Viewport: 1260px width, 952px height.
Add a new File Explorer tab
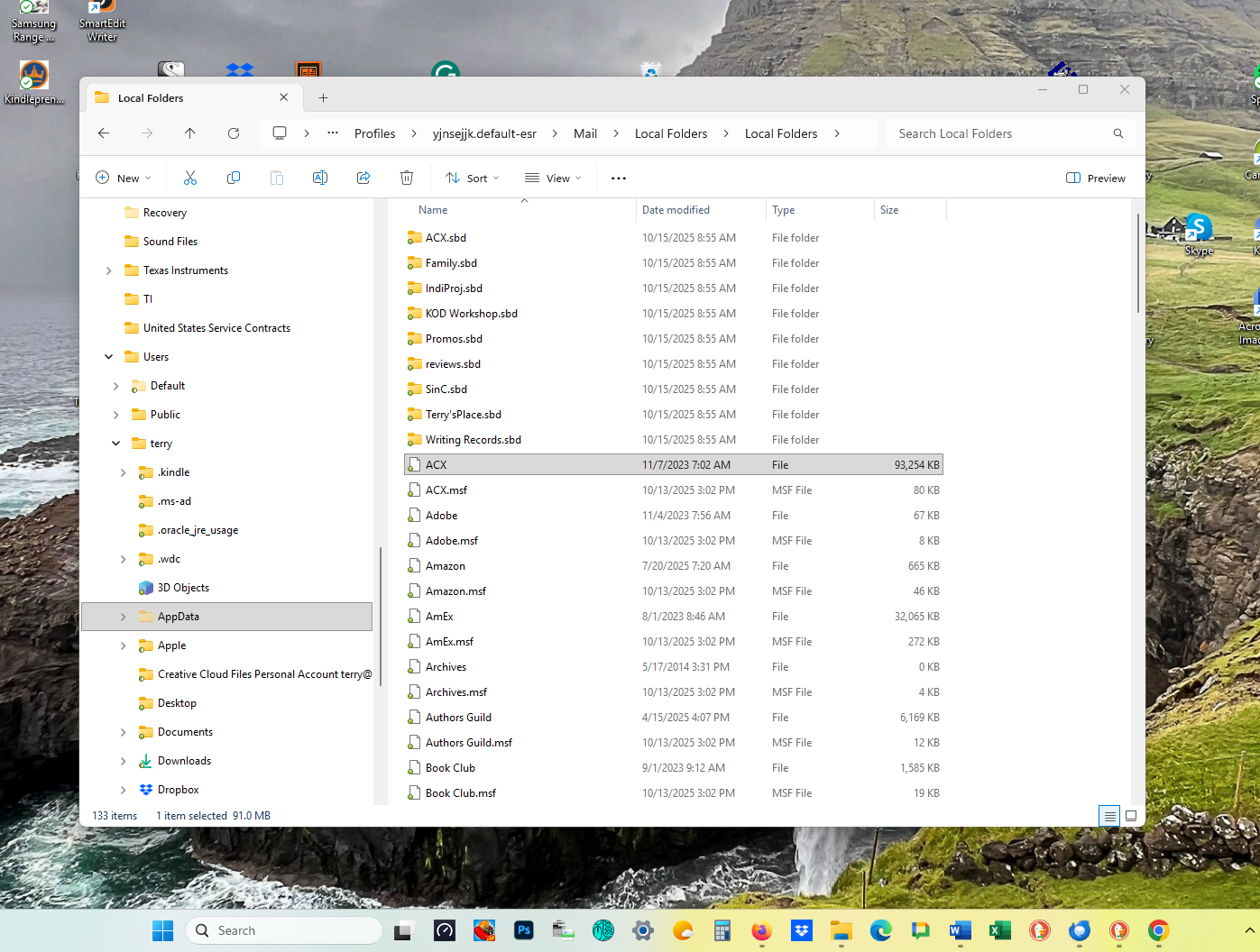(x=324, y=98)
